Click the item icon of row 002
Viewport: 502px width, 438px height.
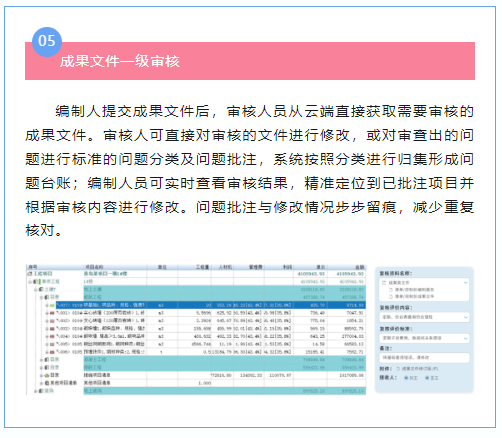pos(52,321)
